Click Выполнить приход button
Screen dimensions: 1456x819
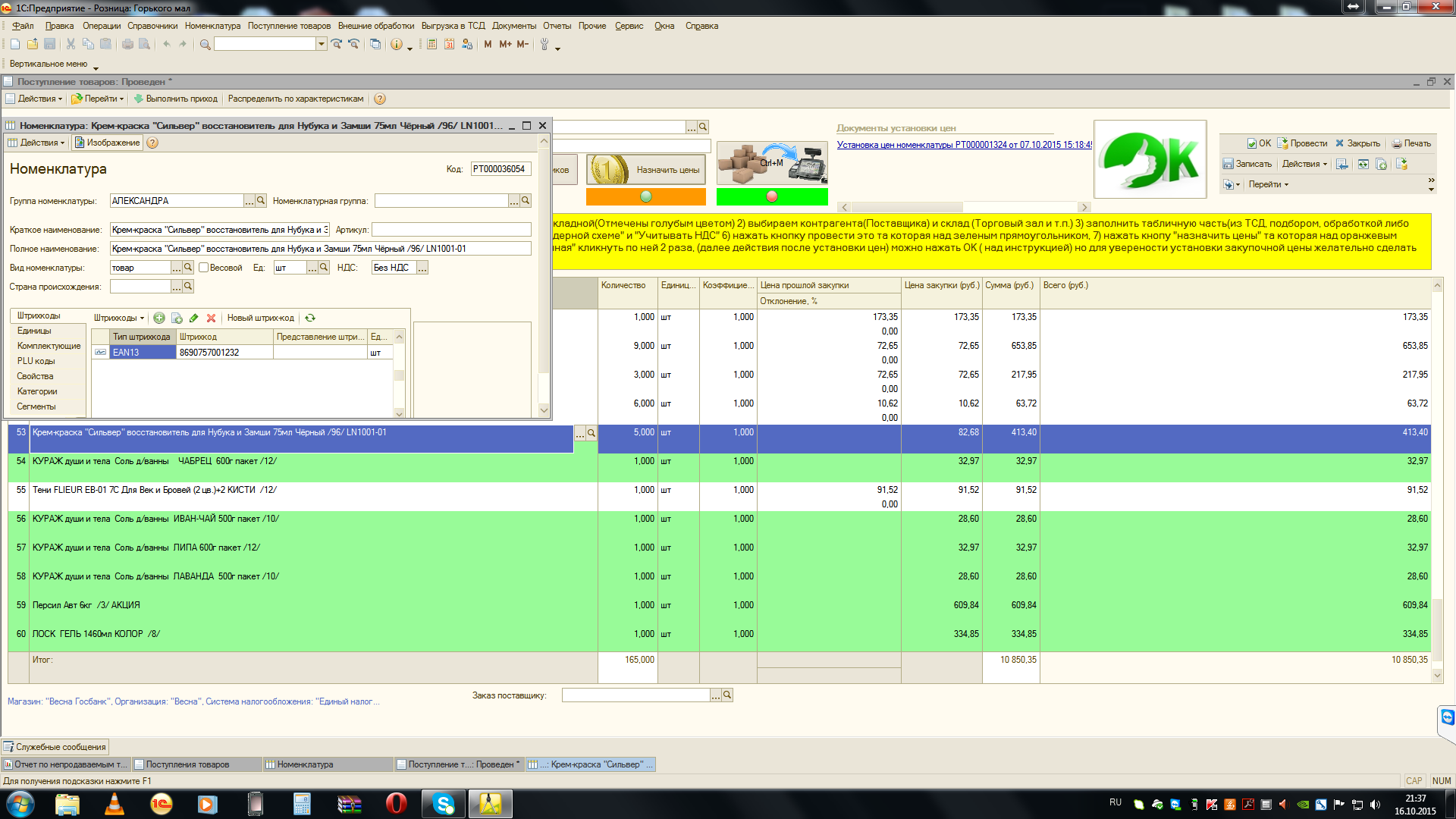click(176, 99)
